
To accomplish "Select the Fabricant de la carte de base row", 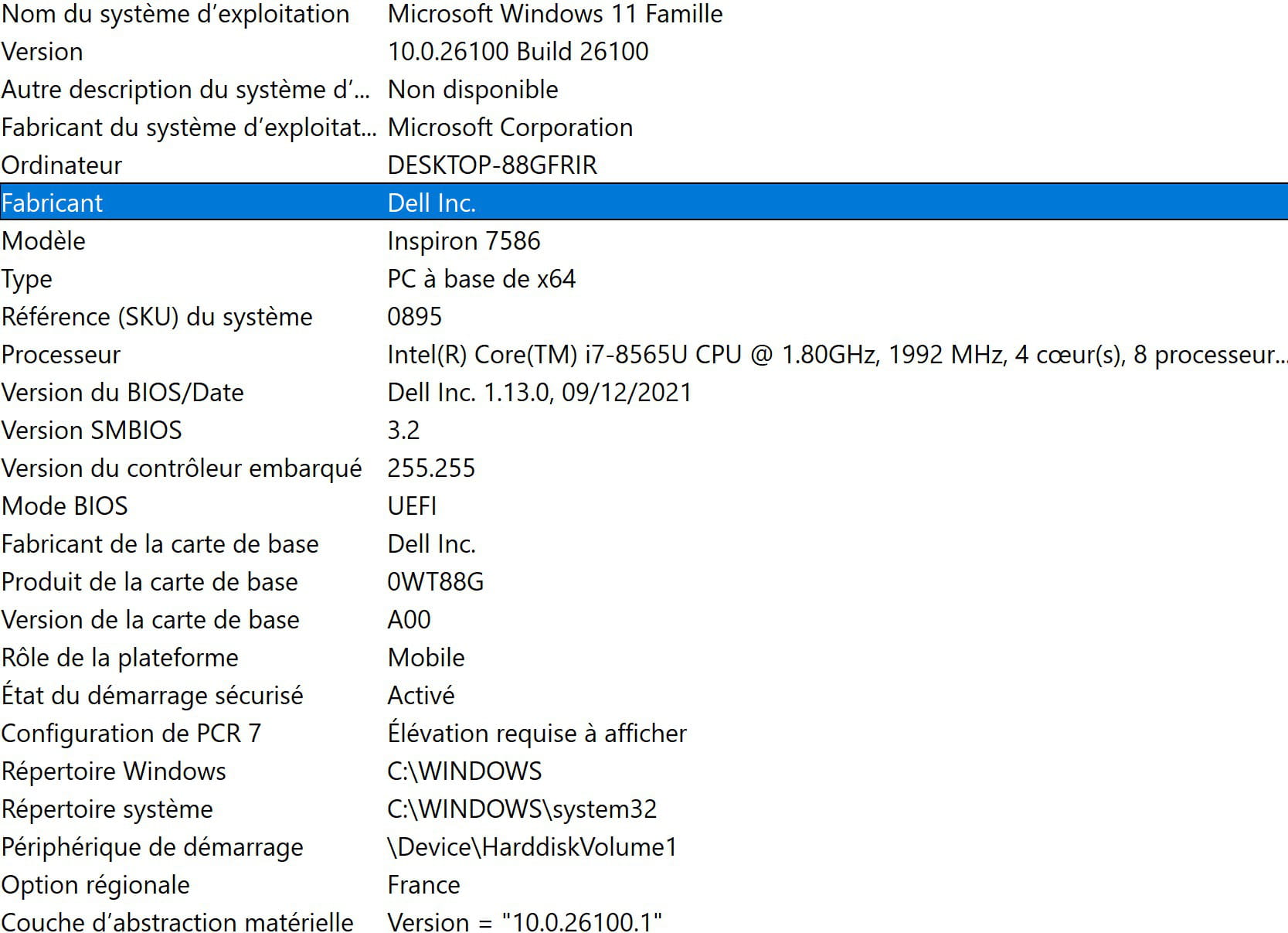I will click(x=160, y=544).
